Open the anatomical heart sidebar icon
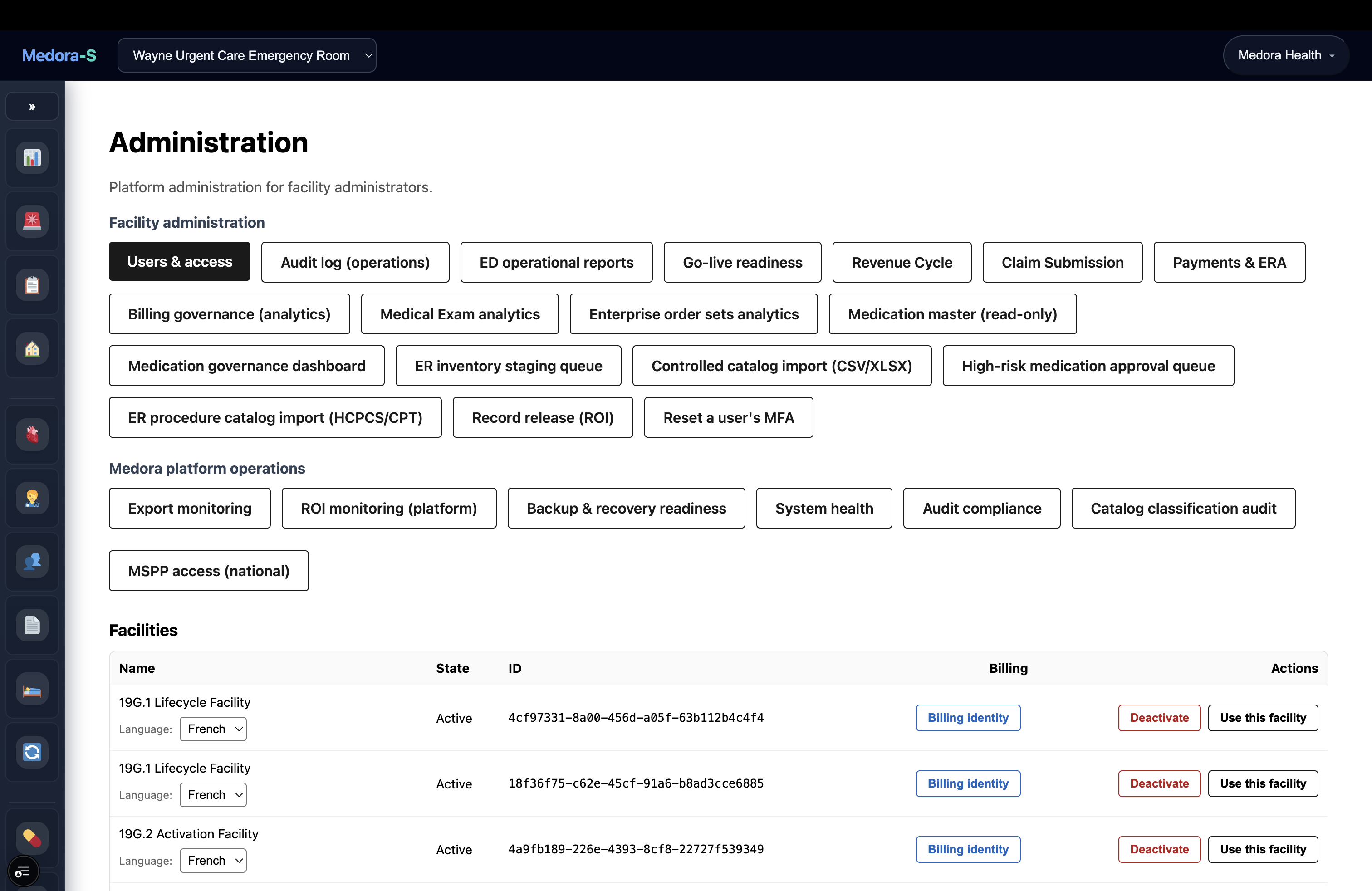Image resolution: width=1372 pixels, height=891 pixels. point(32,435)
